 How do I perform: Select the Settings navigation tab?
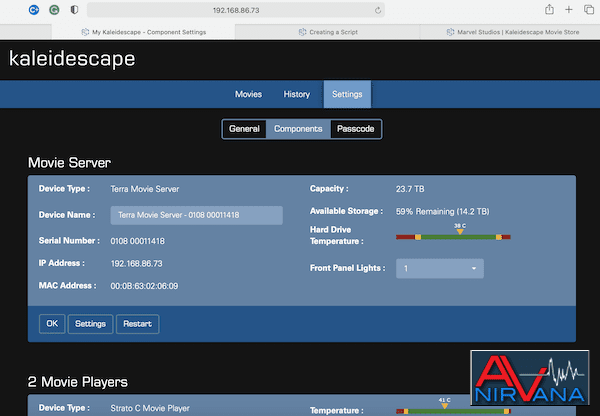[347, 94]
